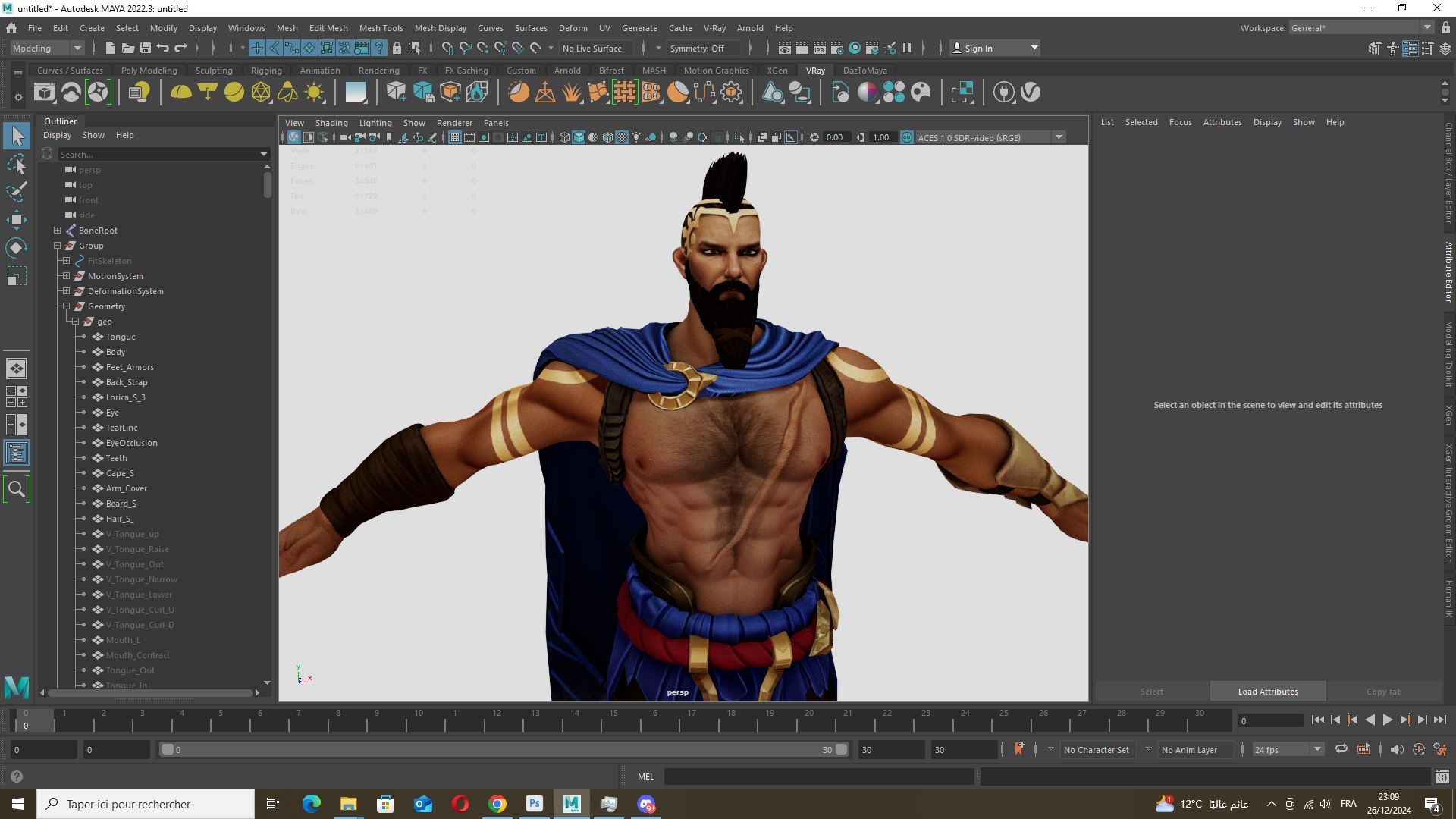Click the range slider bar
Image resolution: width=1456 pixels, height=819 pixels.
pyautogui.click(x=504, y=749)
